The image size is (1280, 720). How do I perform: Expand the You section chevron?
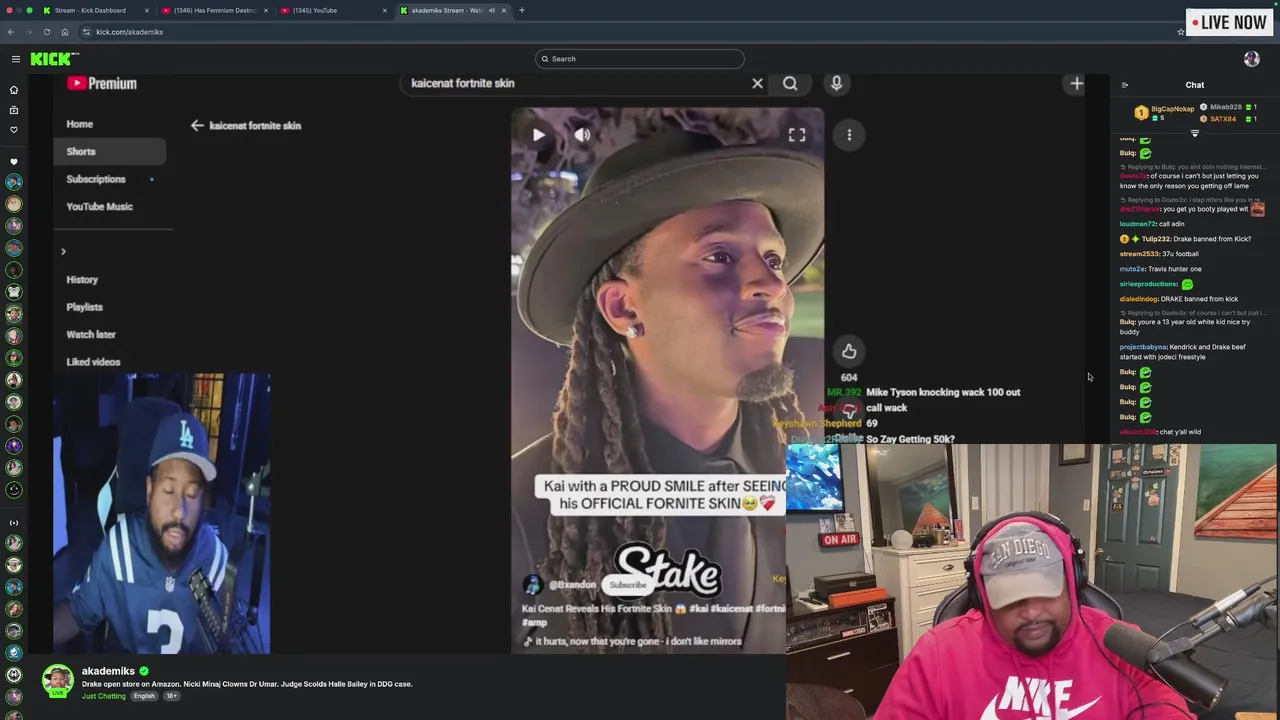pyautogui.click(x=63, y=252)
